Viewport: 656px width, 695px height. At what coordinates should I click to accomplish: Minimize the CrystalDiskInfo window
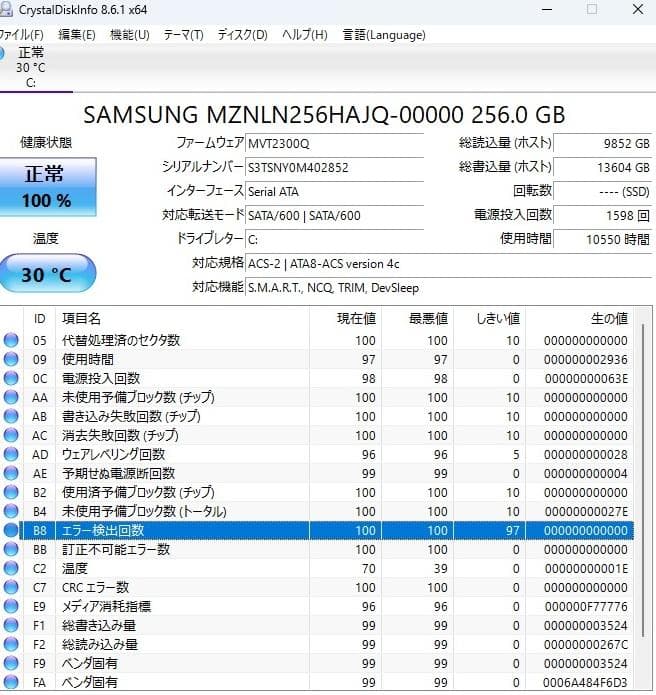coord(547,9)
